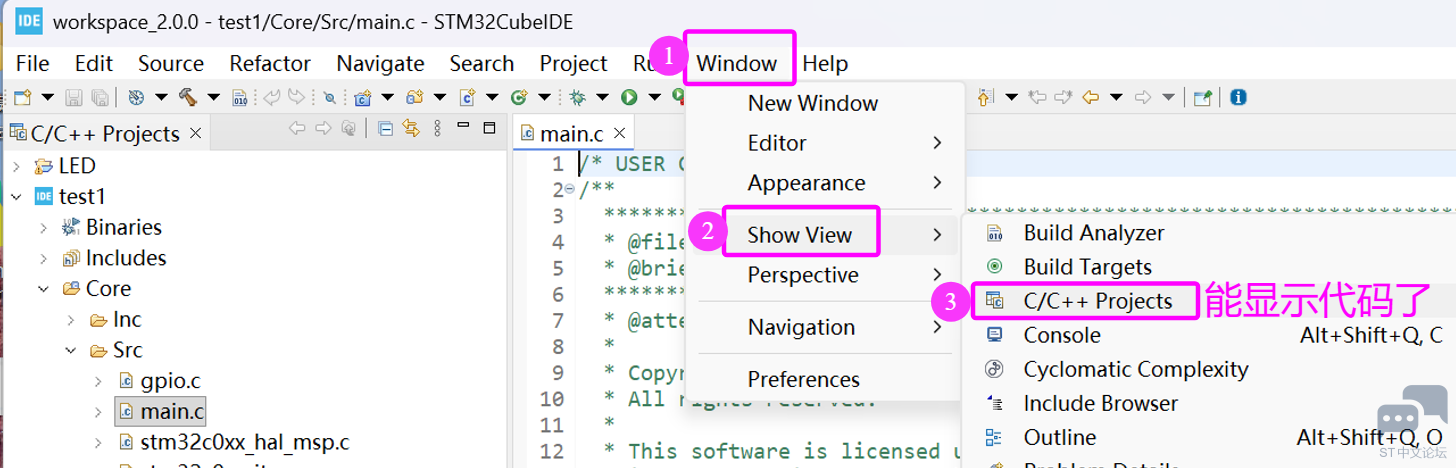Select Include Browser view

point(1209,403)
